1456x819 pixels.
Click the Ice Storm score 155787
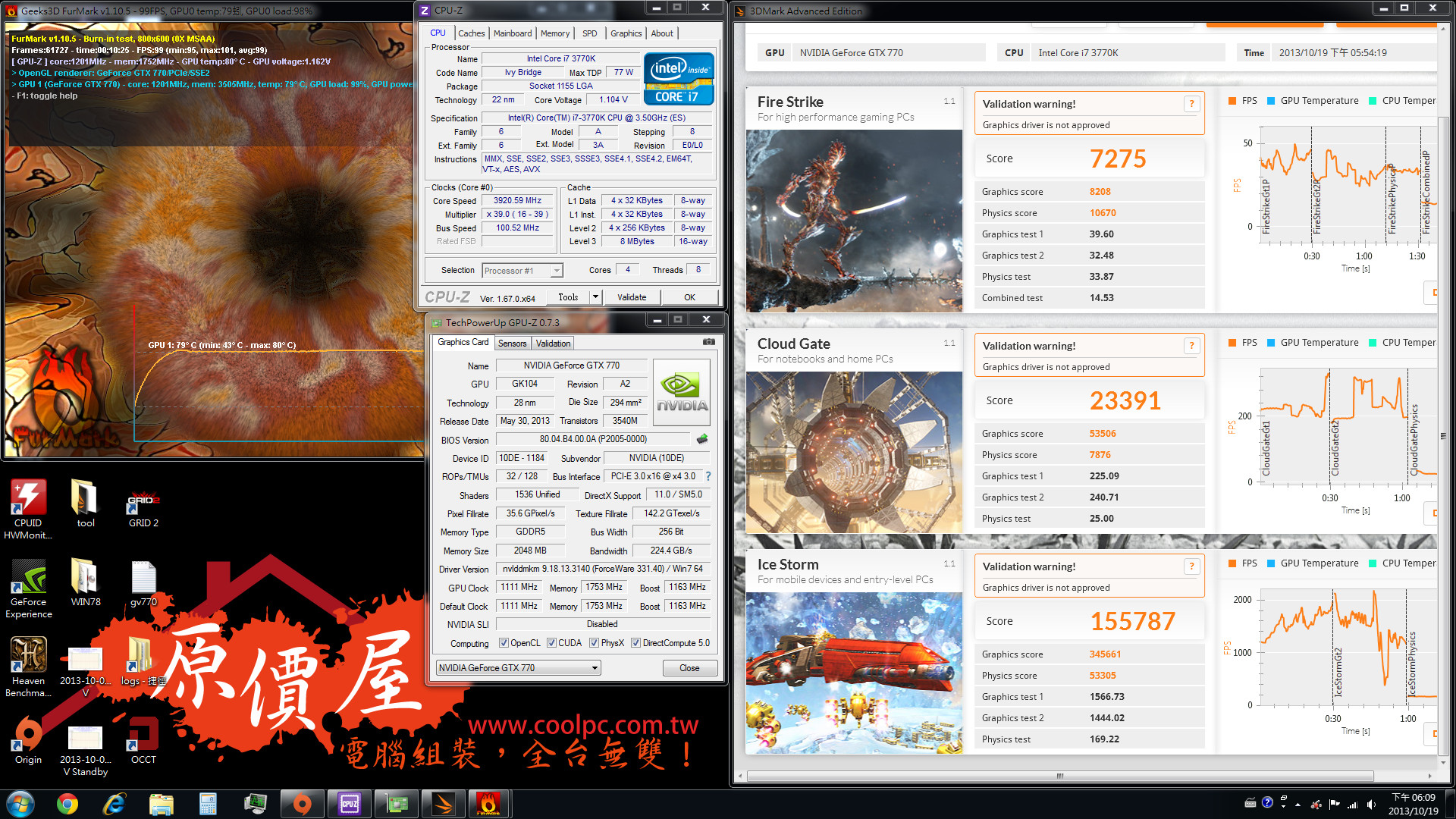[1132, 621]
